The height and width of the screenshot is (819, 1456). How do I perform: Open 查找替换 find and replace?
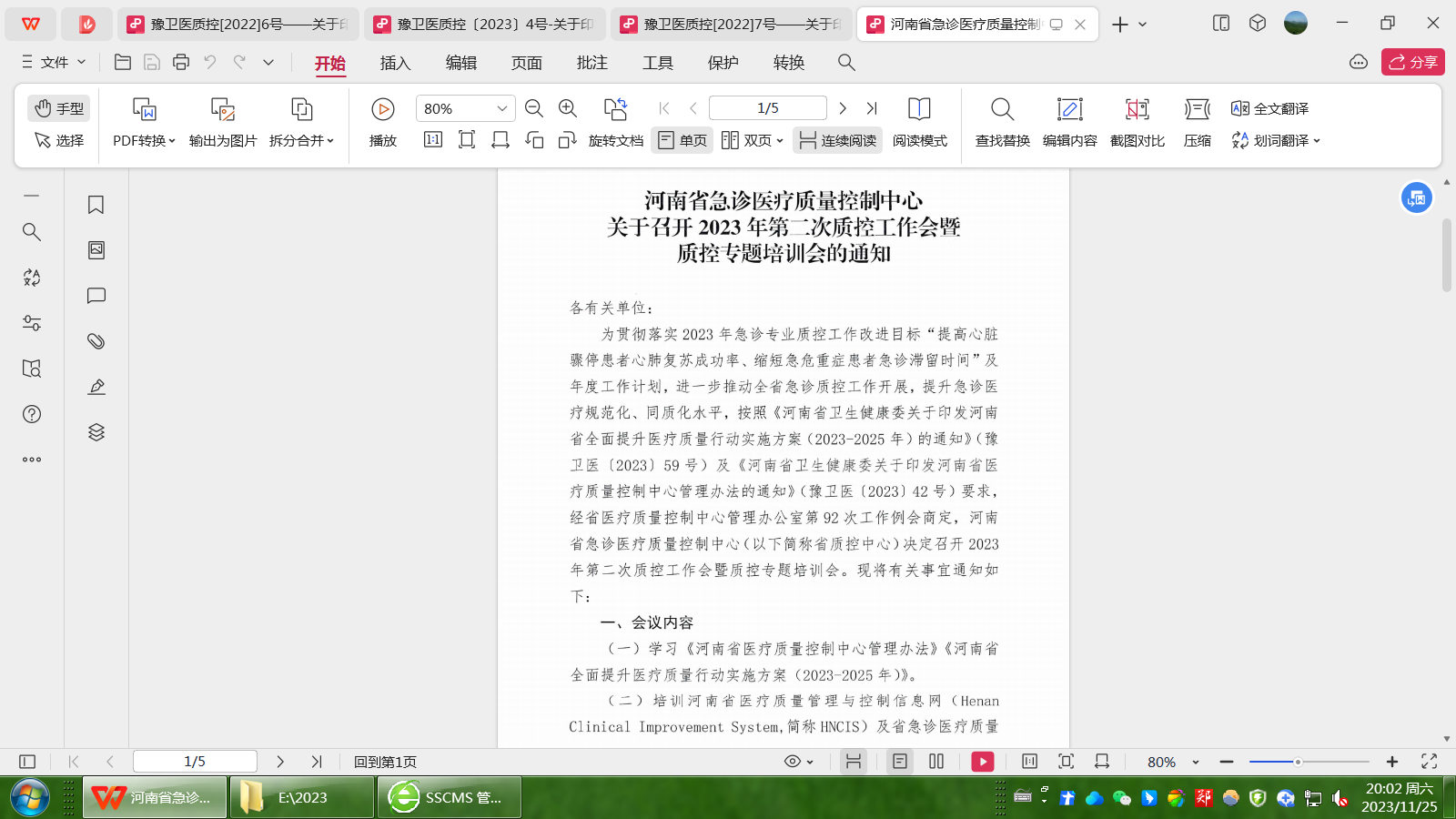[1002, 122]
